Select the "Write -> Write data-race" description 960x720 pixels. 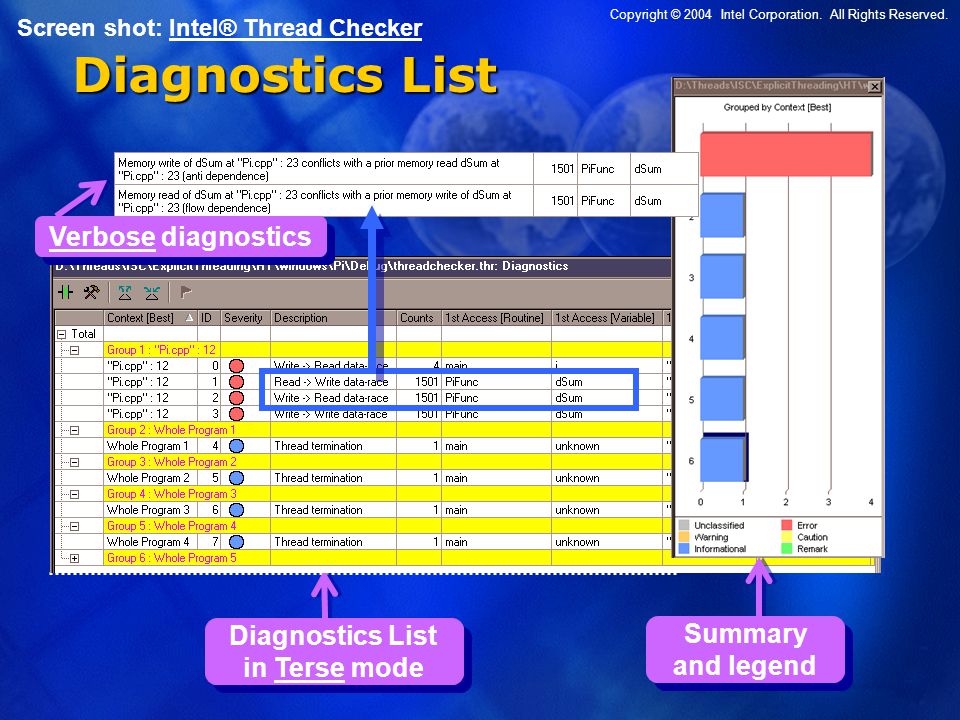[331, 414]
